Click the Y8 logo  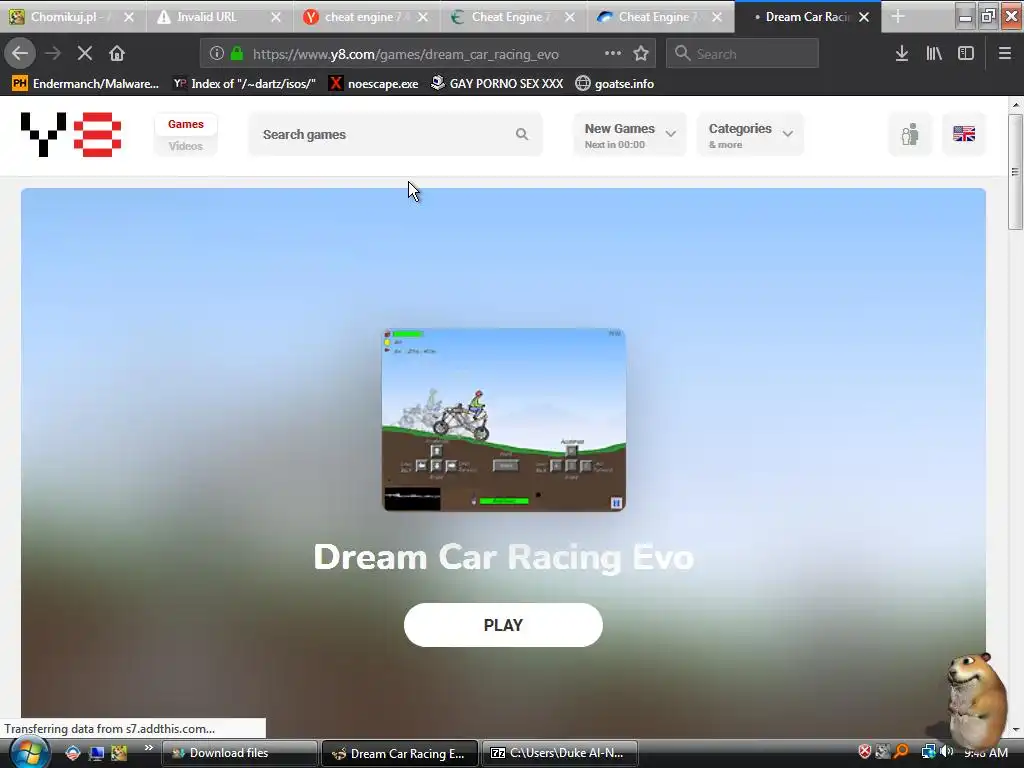tap(71, 135)
